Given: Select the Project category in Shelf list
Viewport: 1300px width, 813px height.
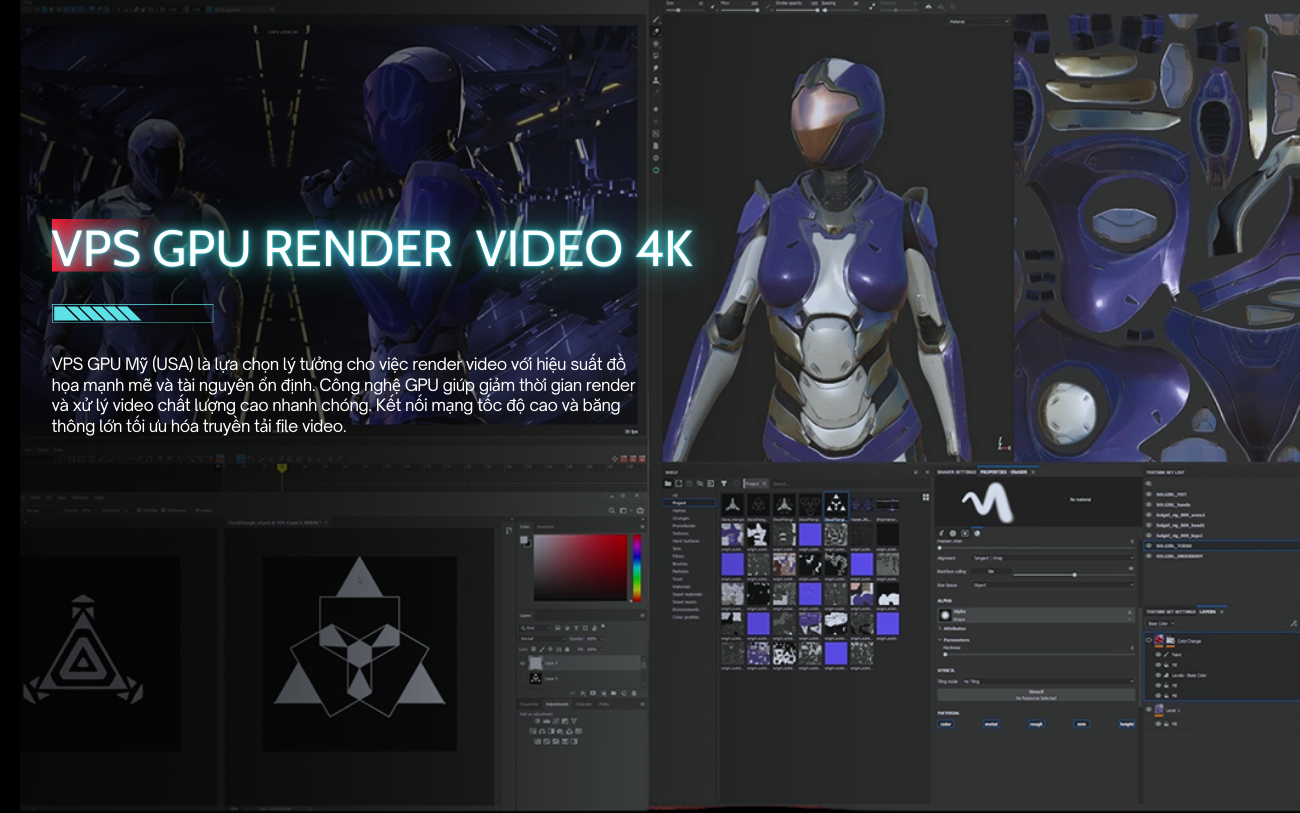Looking at the screenshot, I should [689, 503].
